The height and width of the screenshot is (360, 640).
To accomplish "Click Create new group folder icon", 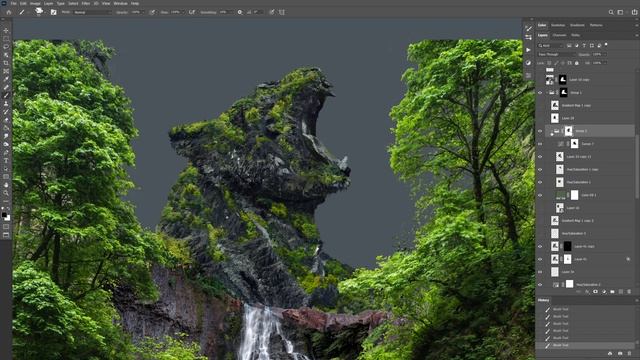I will pos(612,292).
